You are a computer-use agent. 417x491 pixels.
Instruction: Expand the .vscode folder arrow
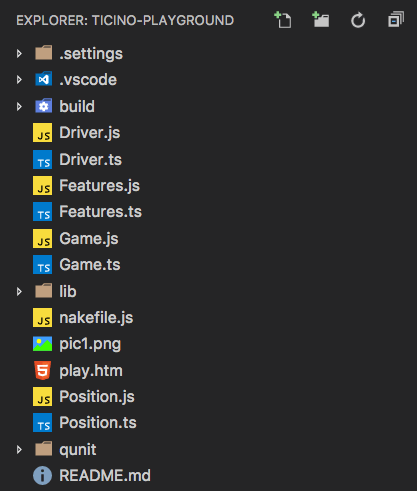19,80
